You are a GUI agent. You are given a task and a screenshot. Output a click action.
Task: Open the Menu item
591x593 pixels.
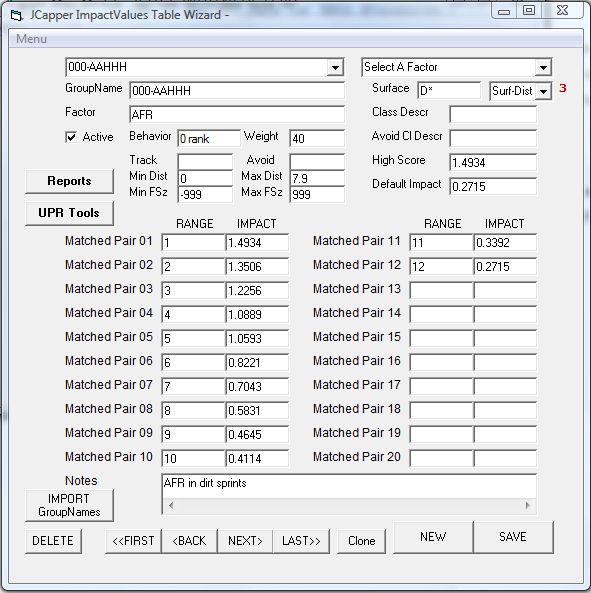pyautogui.click(x=31, y=39)
